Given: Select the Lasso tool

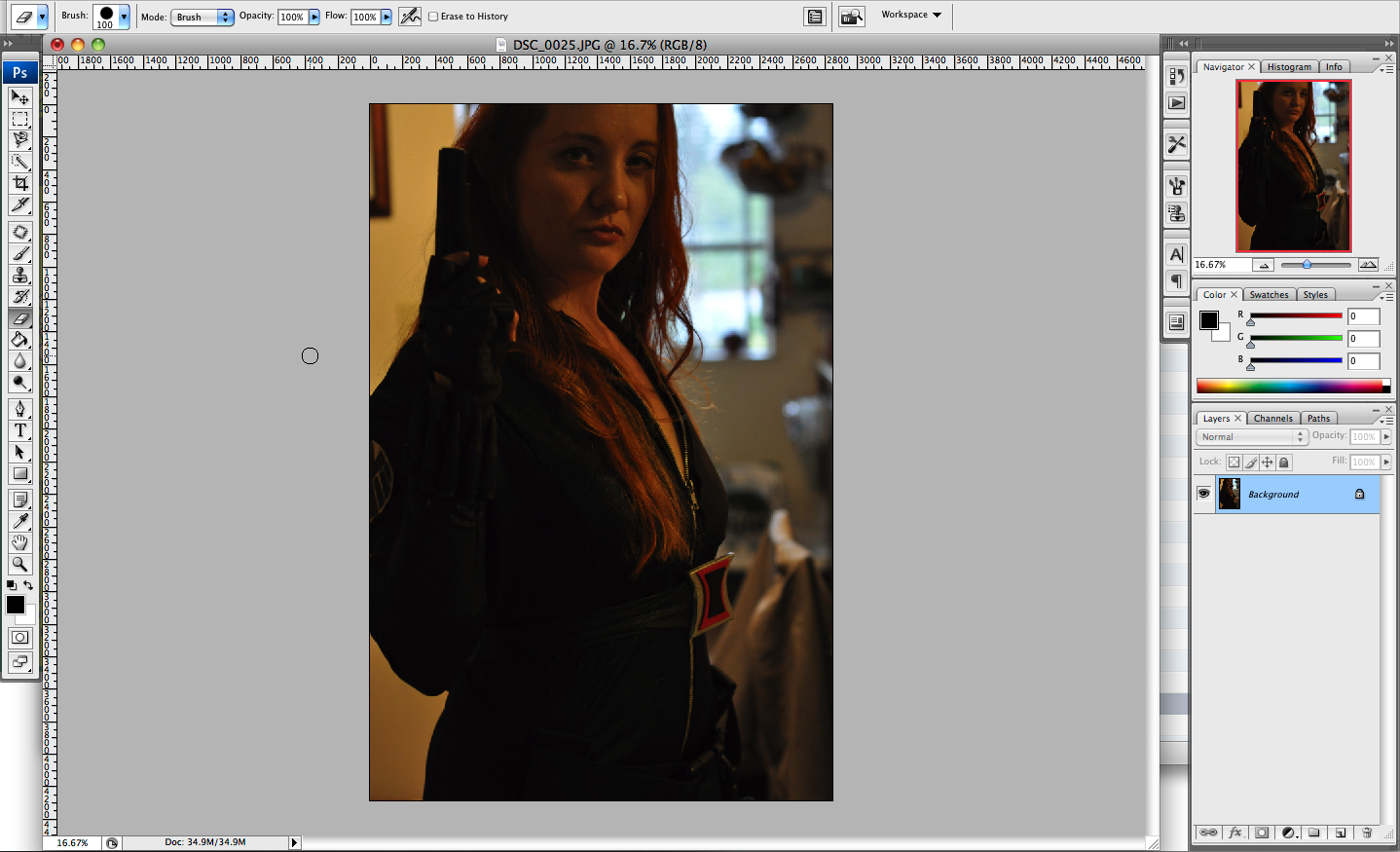Looking at the screenshot, I should tap(19, 140).
